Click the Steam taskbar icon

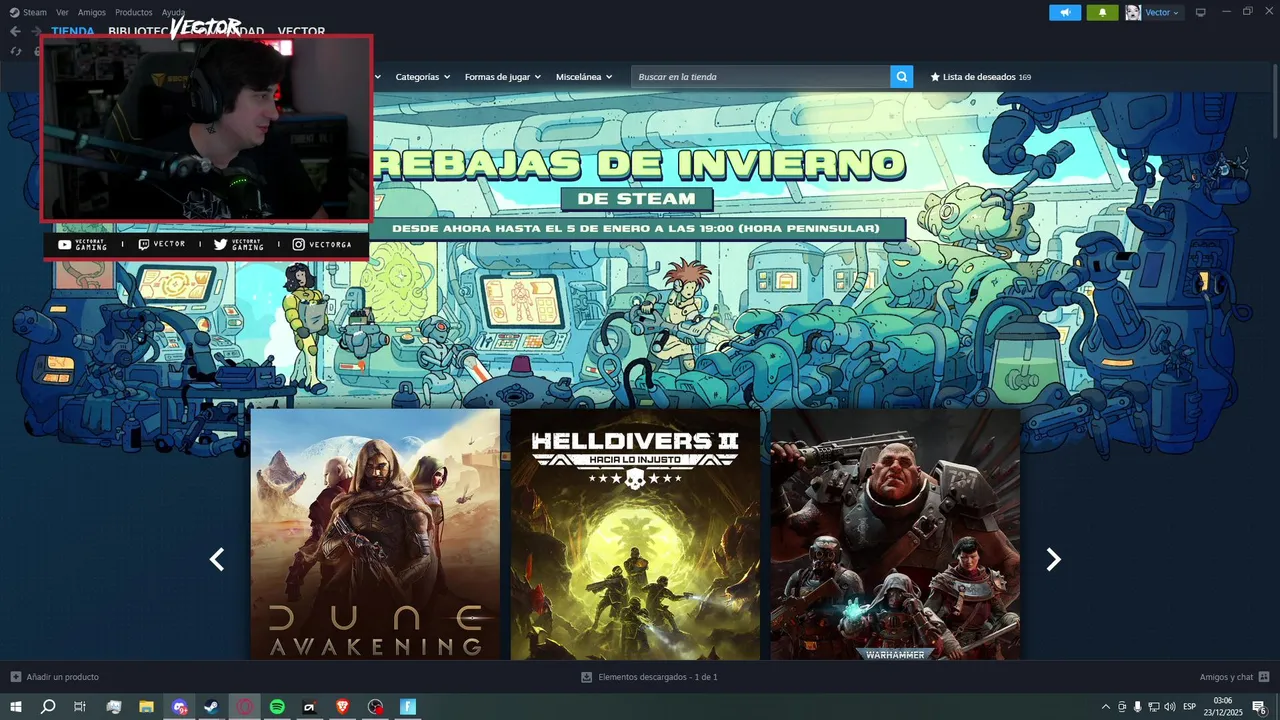212,707
